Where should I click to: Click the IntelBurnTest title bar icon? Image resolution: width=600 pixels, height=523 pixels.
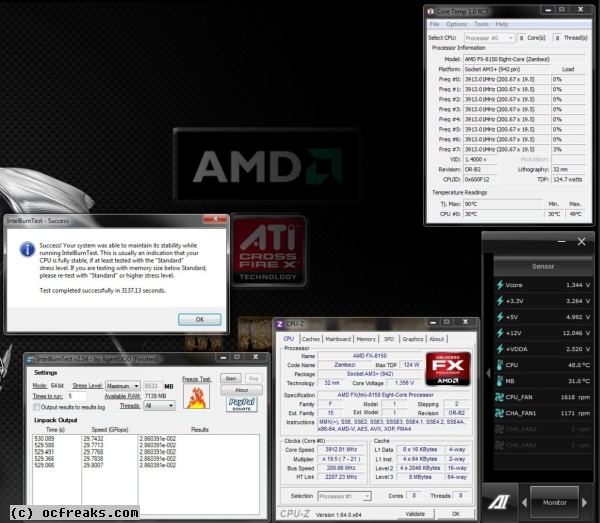click(31, 359)
